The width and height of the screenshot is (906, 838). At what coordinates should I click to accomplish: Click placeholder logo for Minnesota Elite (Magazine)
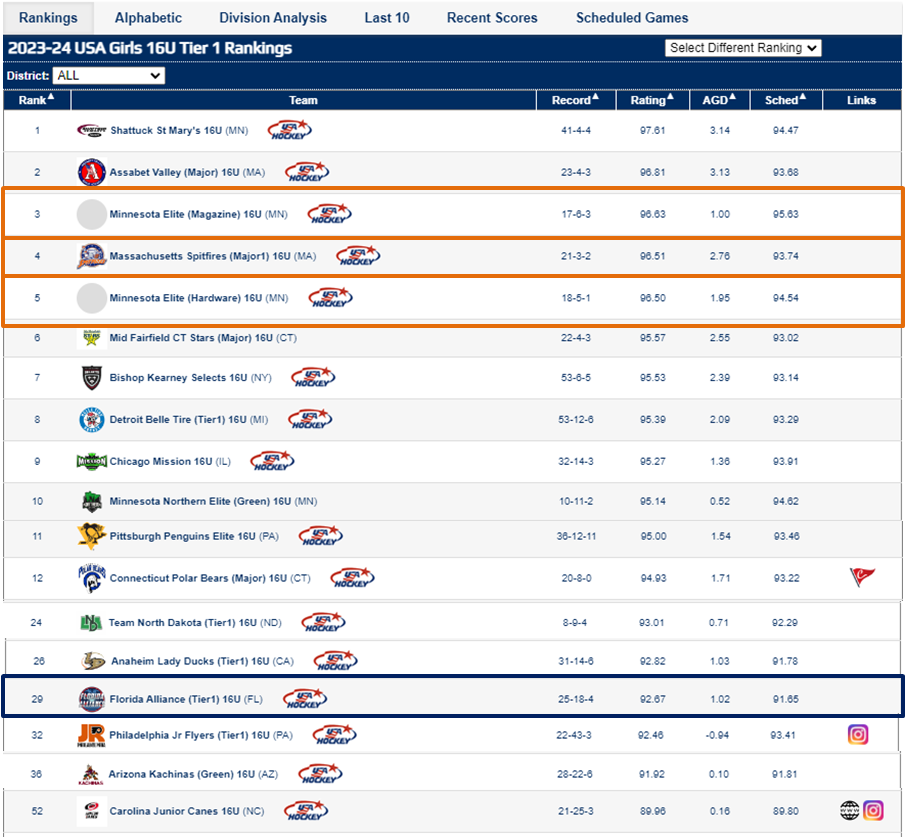91,214
